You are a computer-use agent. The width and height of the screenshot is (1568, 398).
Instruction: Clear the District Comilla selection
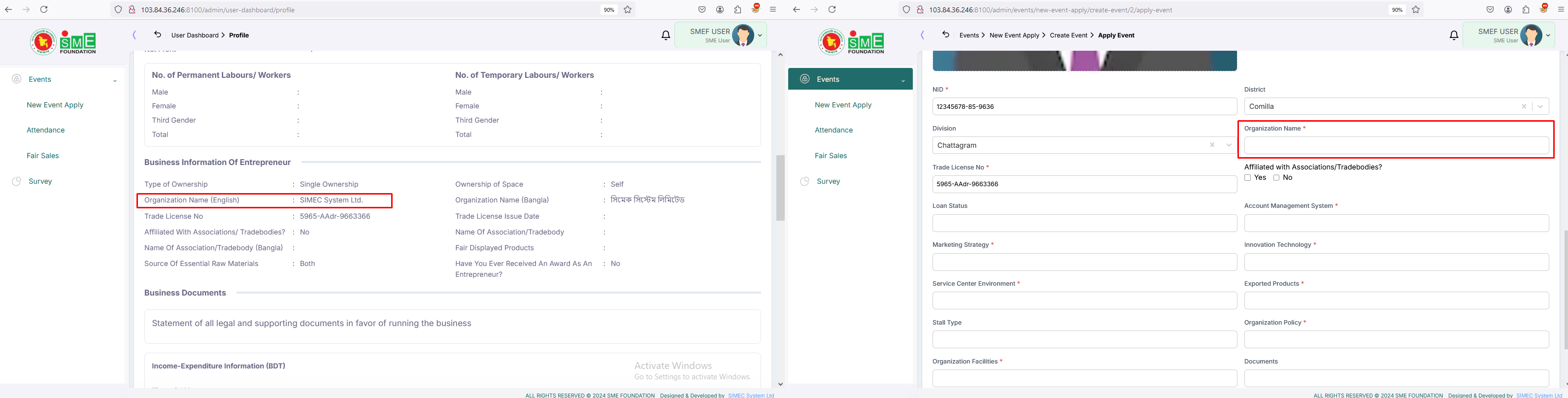pyautogui.click(x=1524, y=106)
